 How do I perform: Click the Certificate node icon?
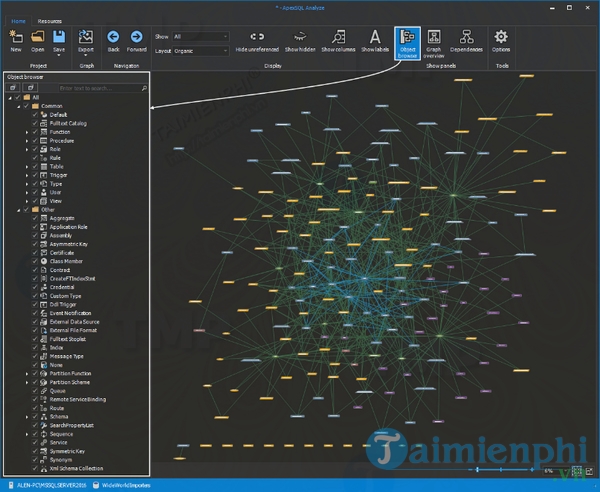[x=44, y=253]
